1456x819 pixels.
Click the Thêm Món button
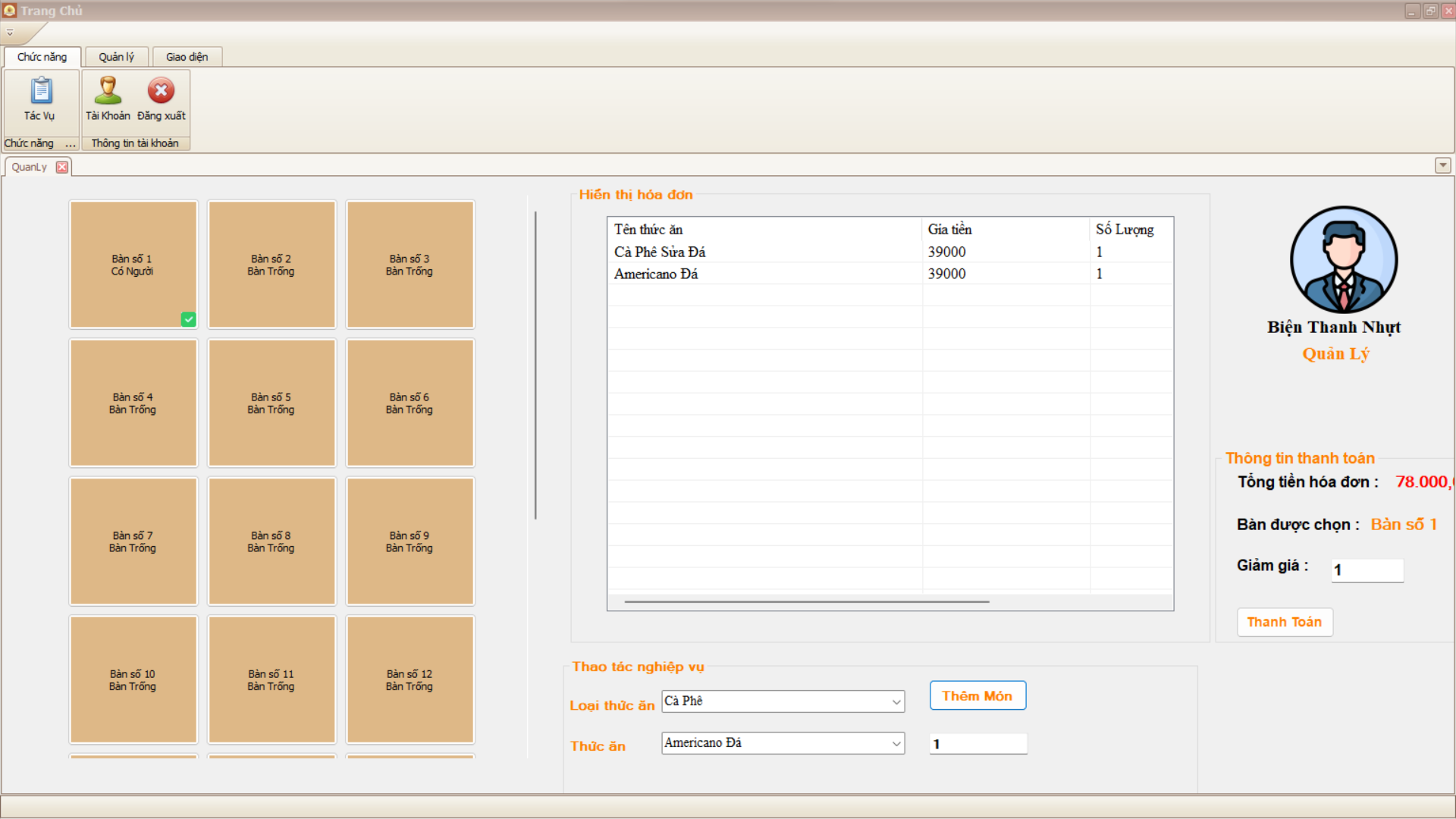[x=977, y=696]
